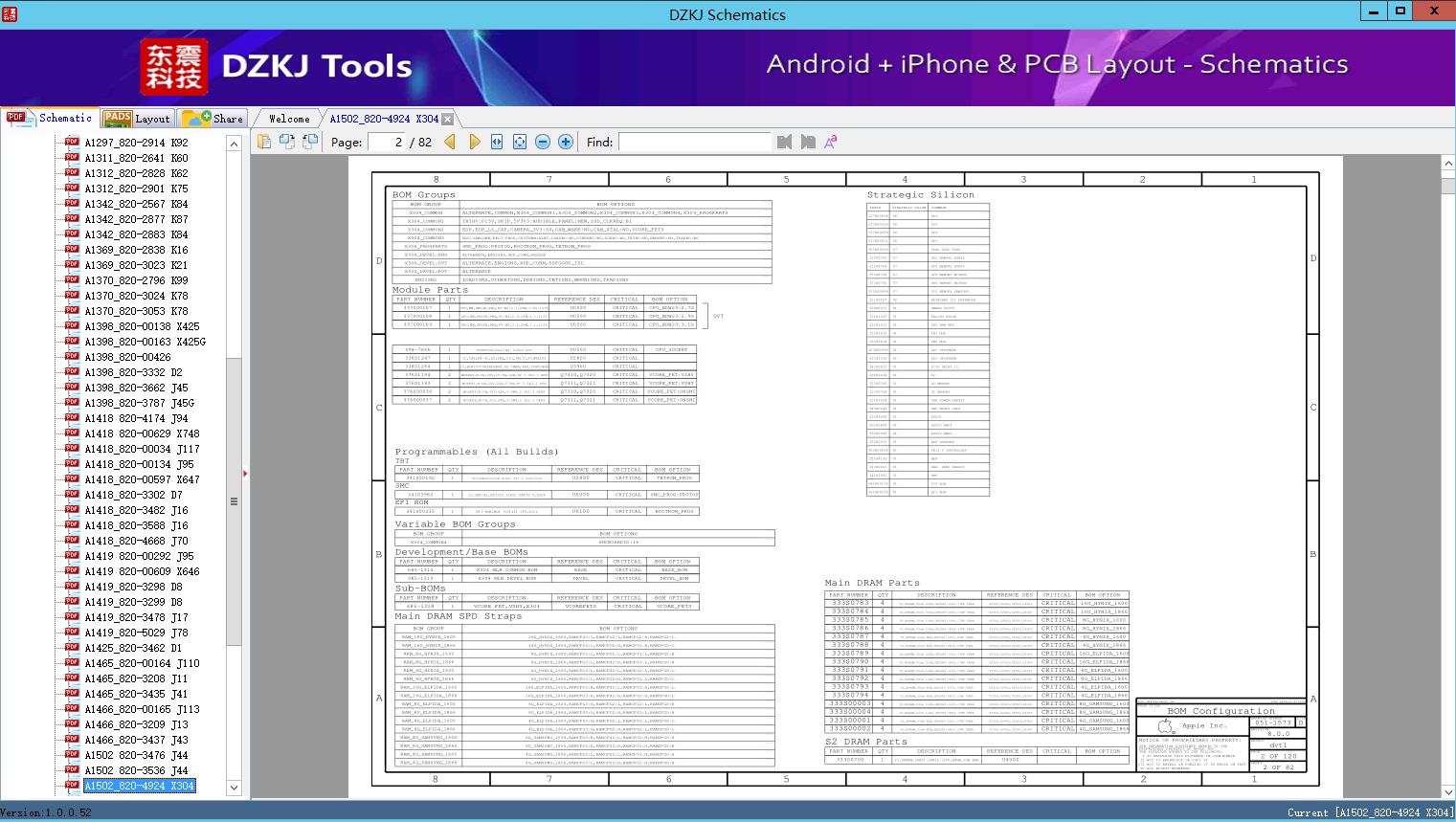This screenshot has height=822, width=1456.
Task: Switch to the Schematic tab
Action: tap(50, 118)
